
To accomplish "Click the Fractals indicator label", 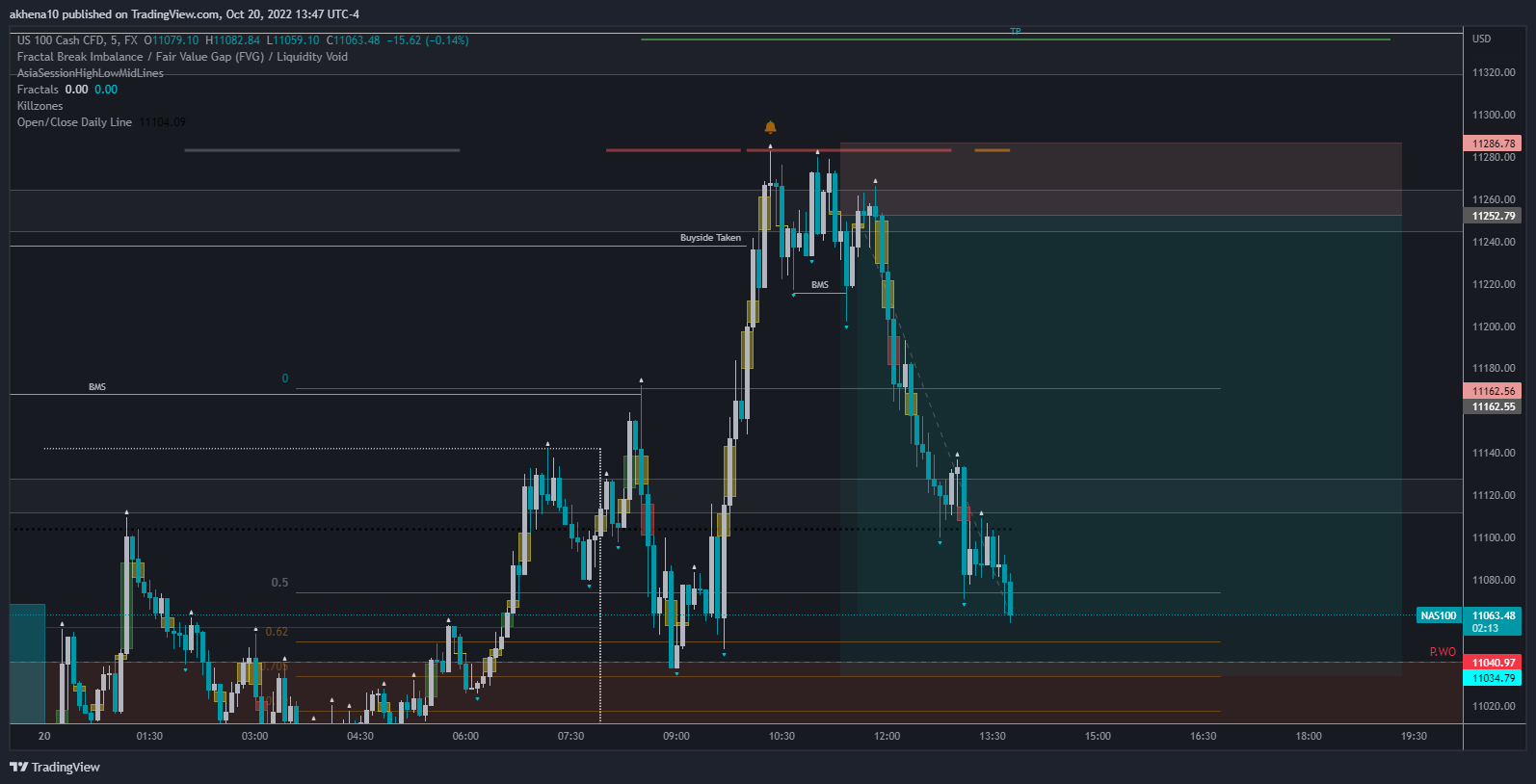I will (38, 90).
